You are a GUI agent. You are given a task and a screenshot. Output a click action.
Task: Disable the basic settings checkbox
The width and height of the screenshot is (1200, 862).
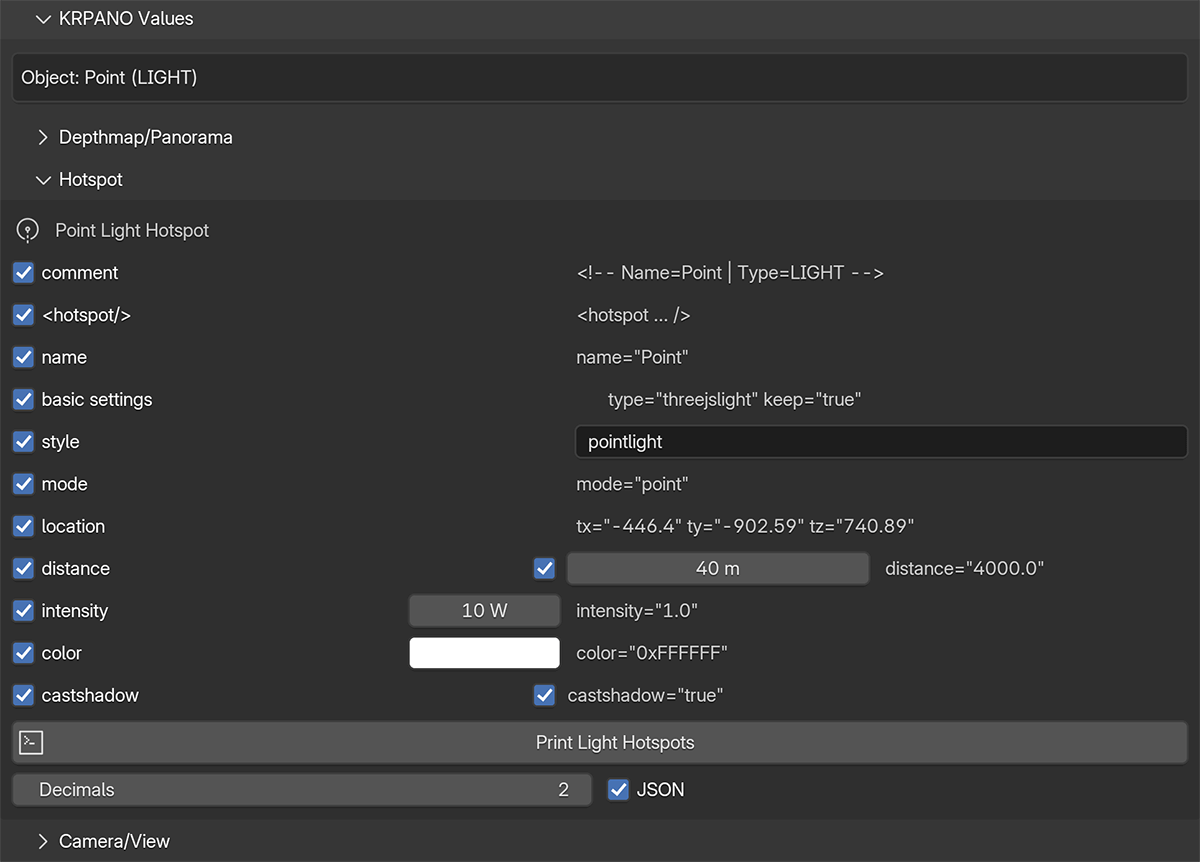click(x=24, y=400)
